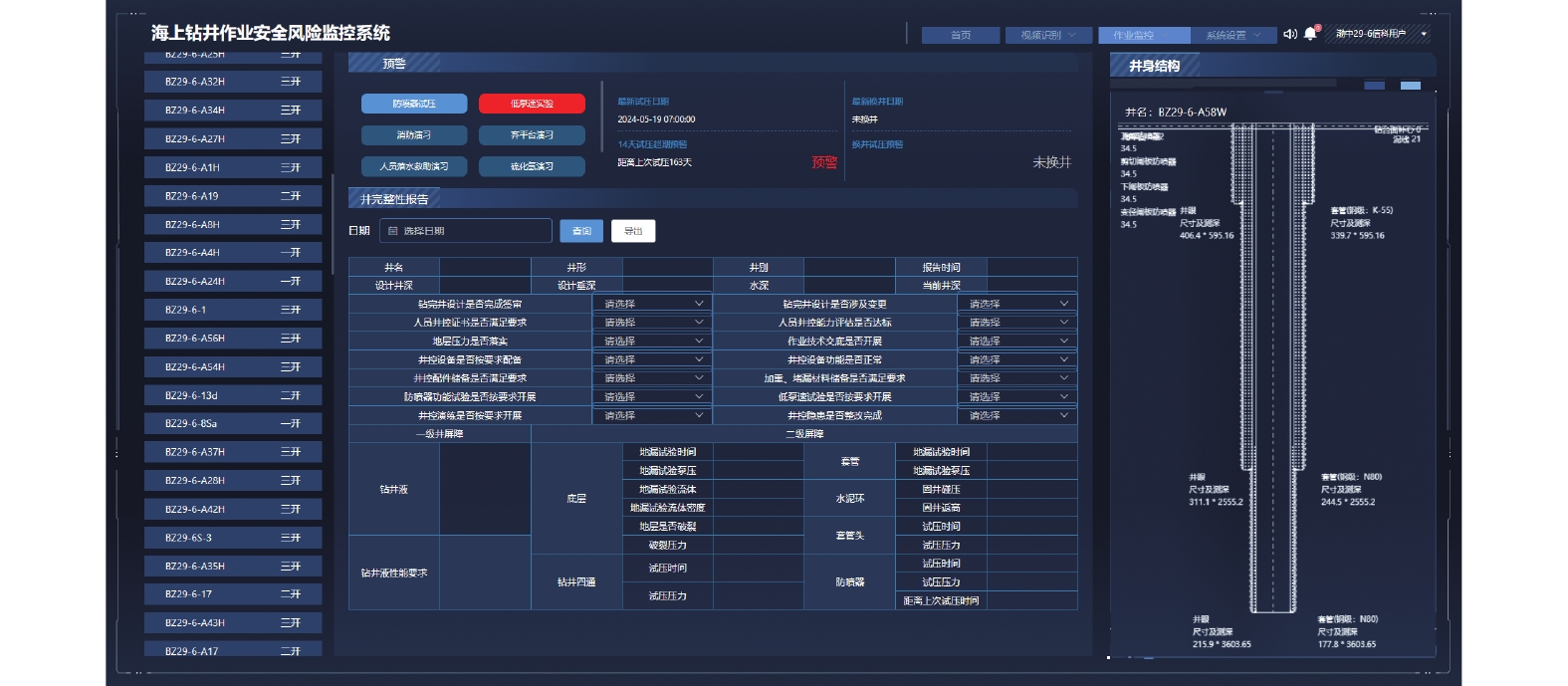Mute sound with the speaker icon
This screenshot has height=686, width=1568.
point(1289,34)
